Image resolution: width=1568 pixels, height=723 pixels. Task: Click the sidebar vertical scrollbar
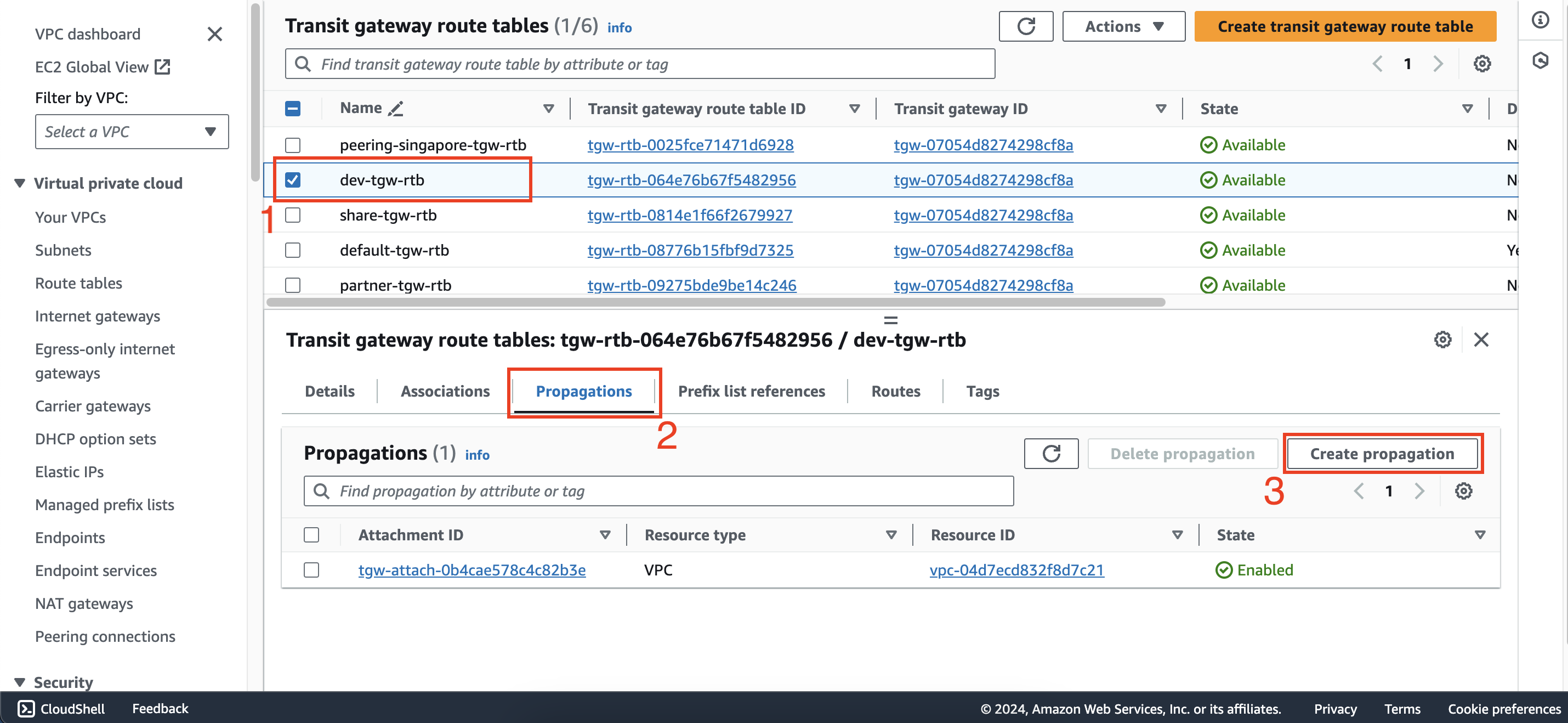255,93
